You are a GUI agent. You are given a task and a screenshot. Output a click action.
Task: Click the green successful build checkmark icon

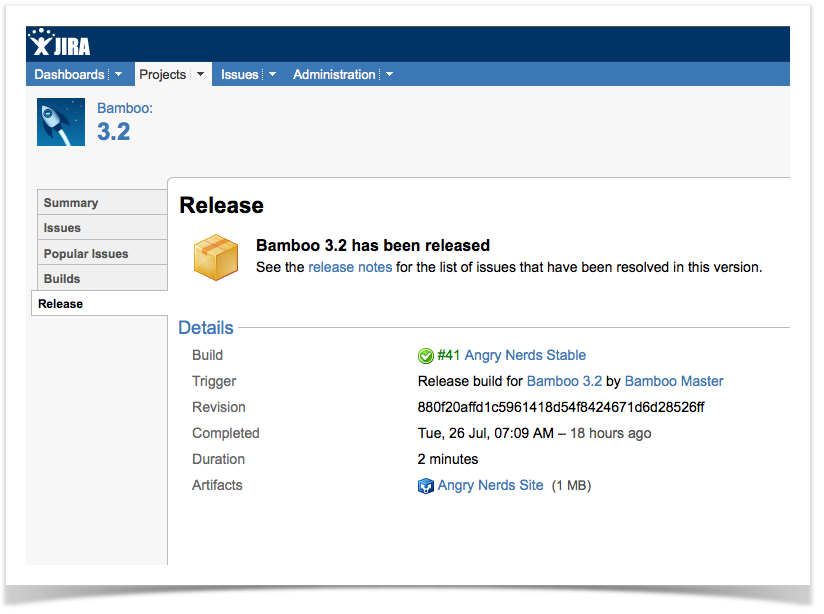pos(426,356)
